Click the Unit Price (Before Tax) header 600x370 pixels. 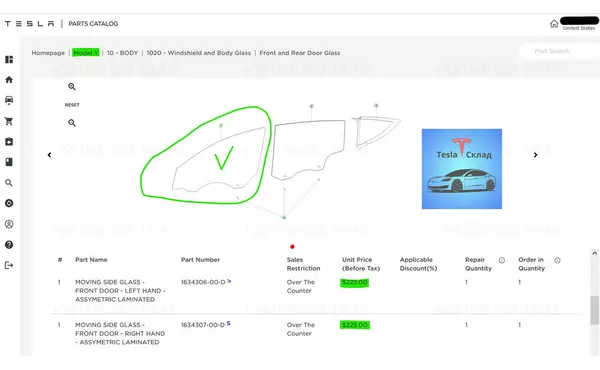coord(361,264)
